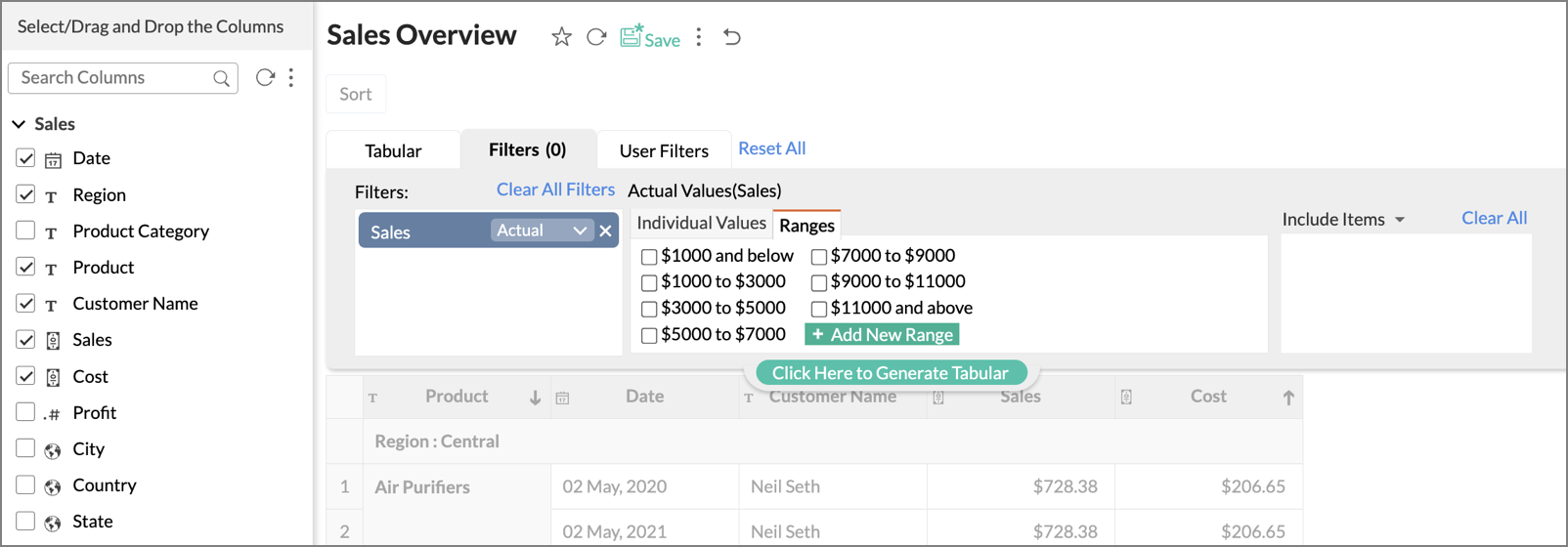Refresh the columns list in sidebar
This screenshot has height=547, width=1568.
click(x=265, y=77)
